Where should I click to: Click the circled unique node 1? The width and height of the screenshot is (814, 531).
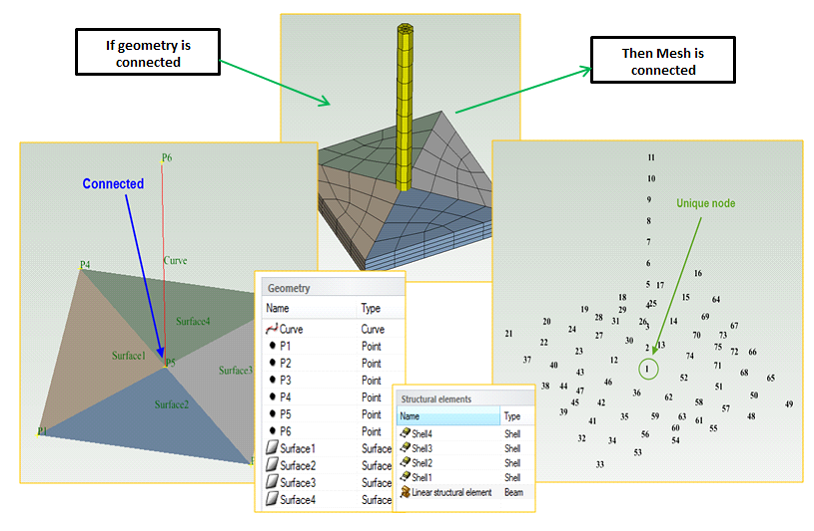[x=648, y=370]
